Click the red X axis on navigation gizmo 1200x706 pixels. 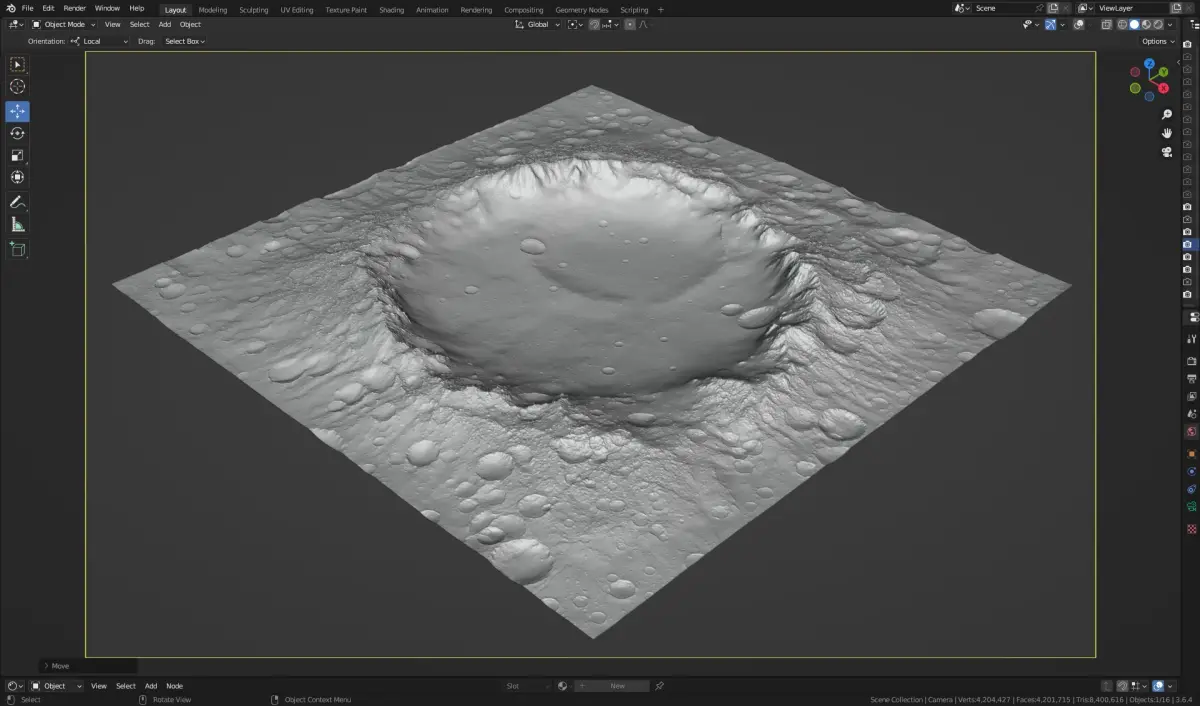[1163, 88]
